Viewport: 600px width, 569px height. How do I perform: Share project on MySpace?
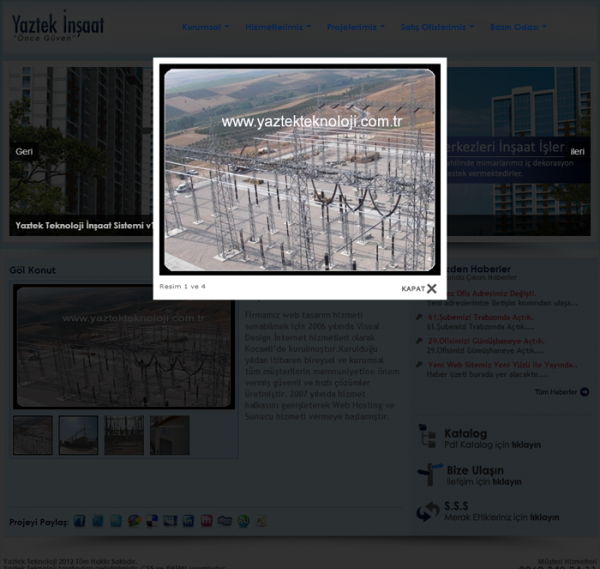pos(170,521)
